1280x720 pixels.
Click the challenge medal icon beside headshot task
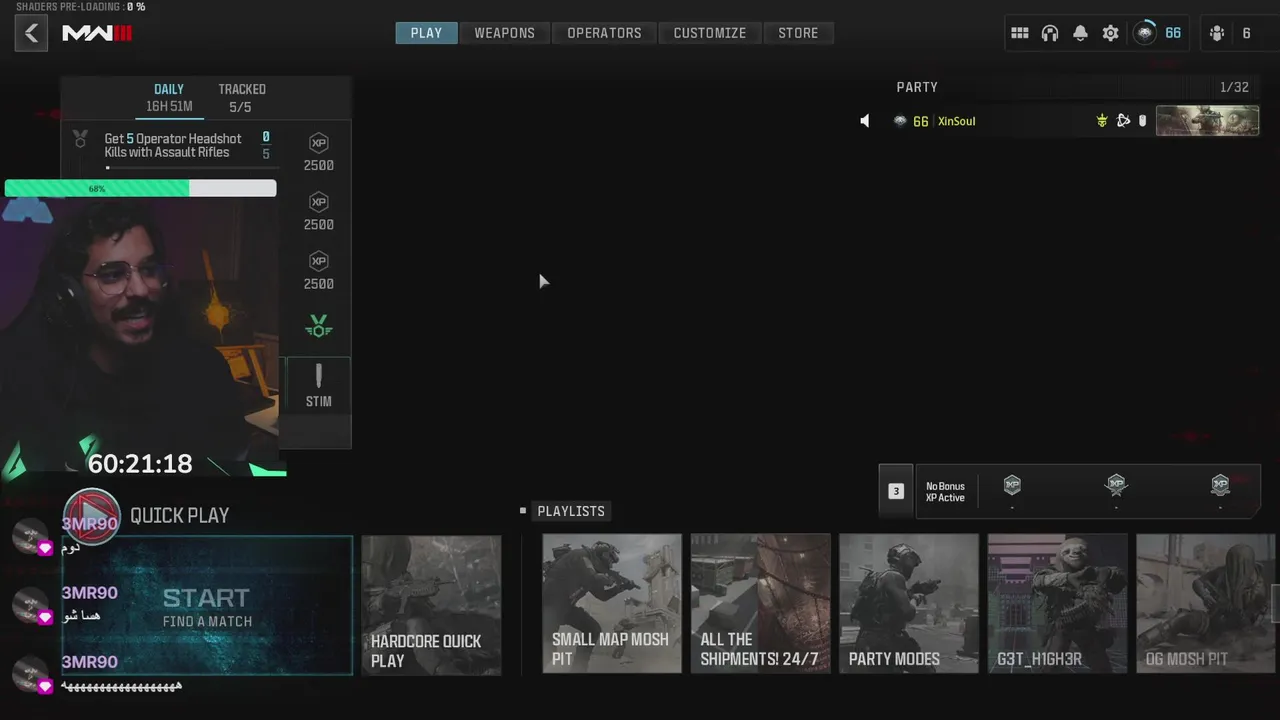(81, 140)
